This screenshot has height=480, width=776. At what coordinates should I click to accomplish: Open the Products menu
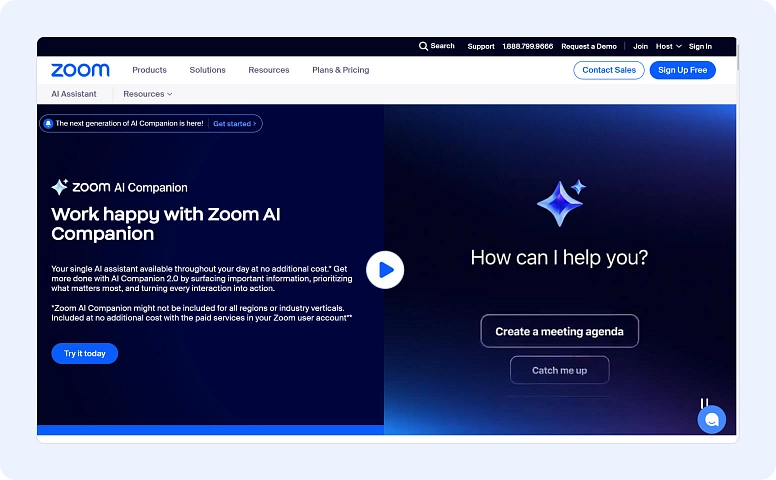click(149, 70)
